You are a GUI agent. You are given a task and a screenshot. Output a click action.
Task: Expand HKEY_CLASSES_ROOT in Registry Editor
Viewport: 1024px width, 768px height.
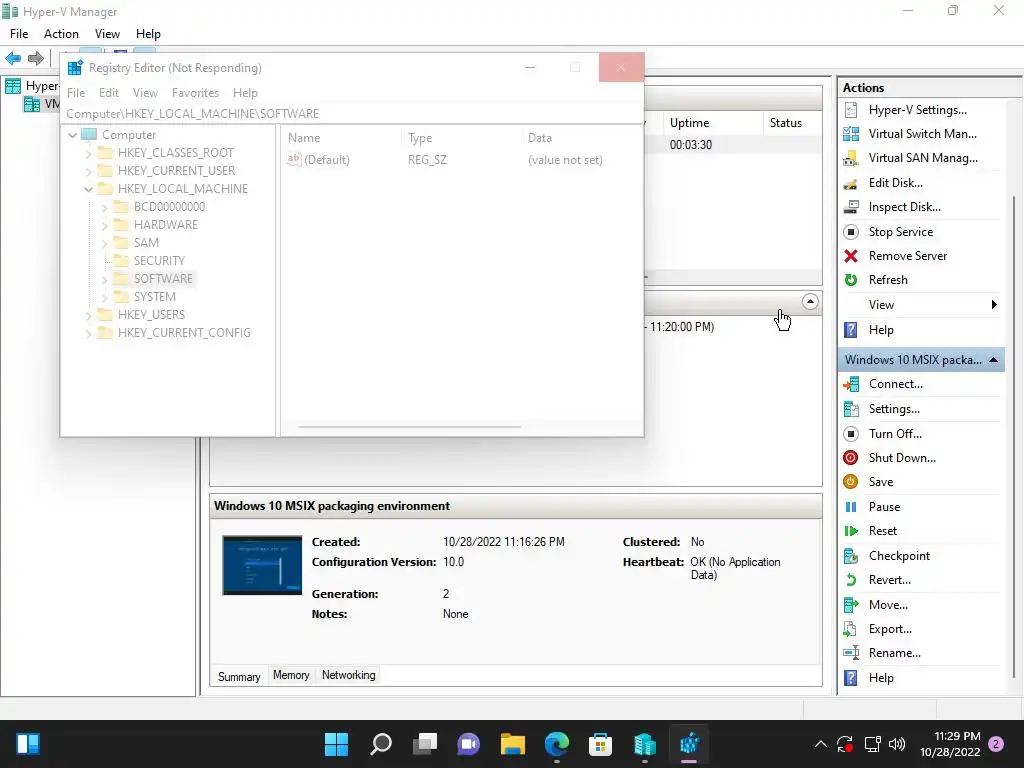click(89, 153)
